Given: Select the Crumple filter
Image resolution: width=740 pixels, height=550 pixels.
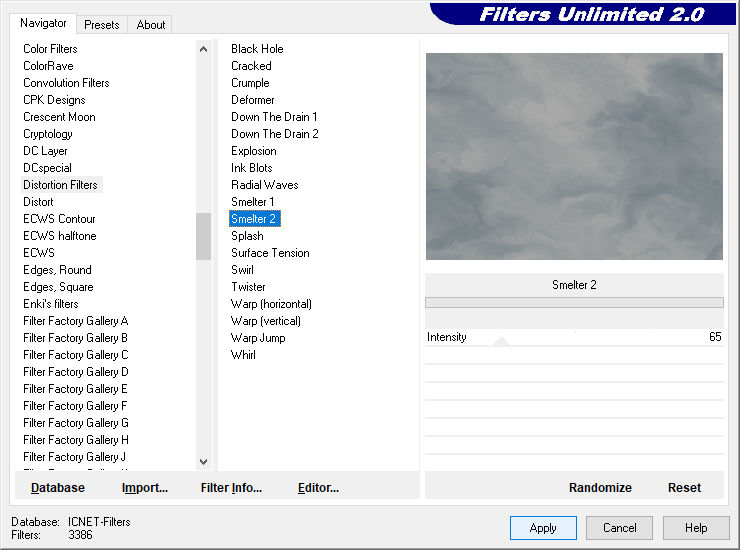Looking at the screenshot, I should pos(250,83).
